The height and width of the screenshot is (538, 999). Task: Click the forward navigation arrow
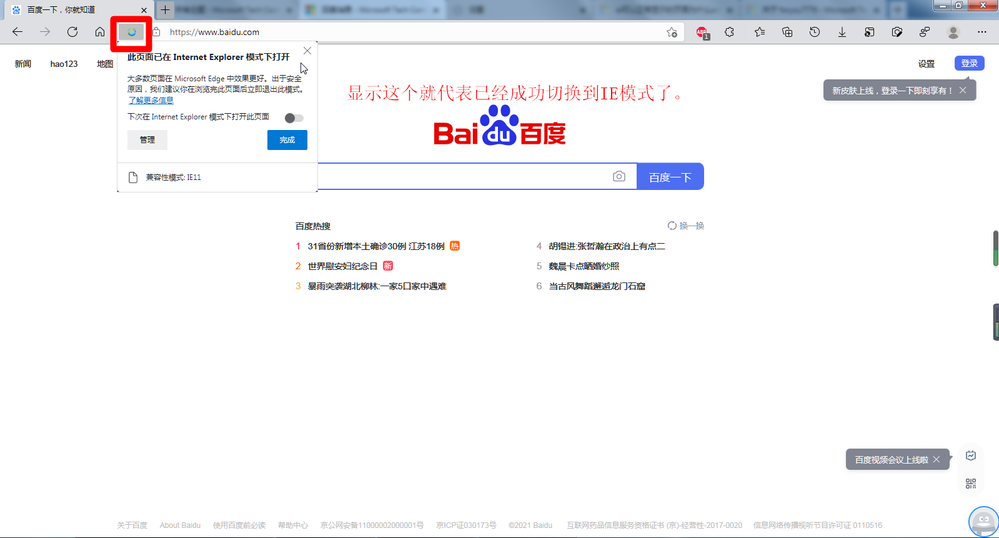(x=45, y=32)
